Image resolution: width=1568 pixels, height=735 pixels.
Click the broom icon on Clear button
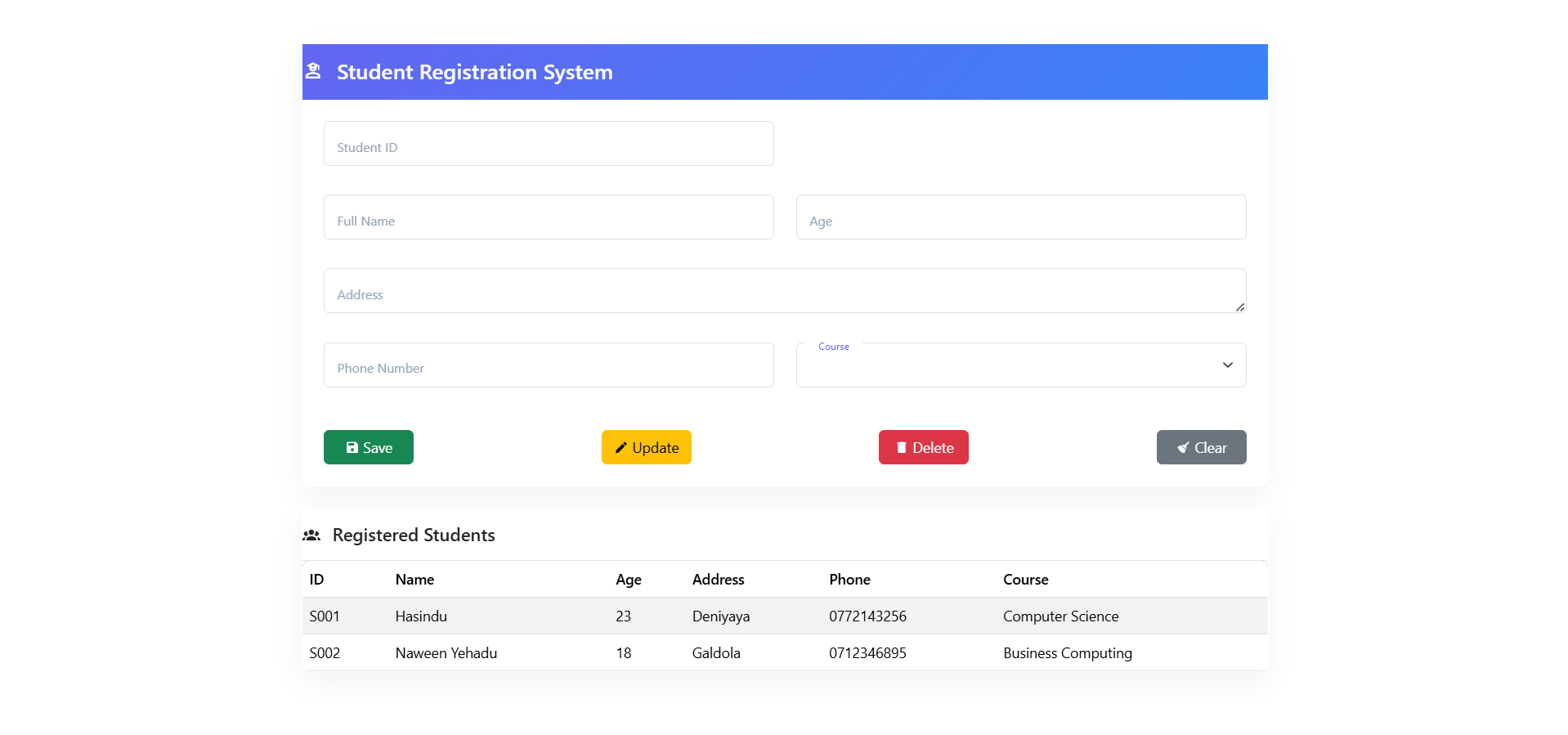point(1182,448)
